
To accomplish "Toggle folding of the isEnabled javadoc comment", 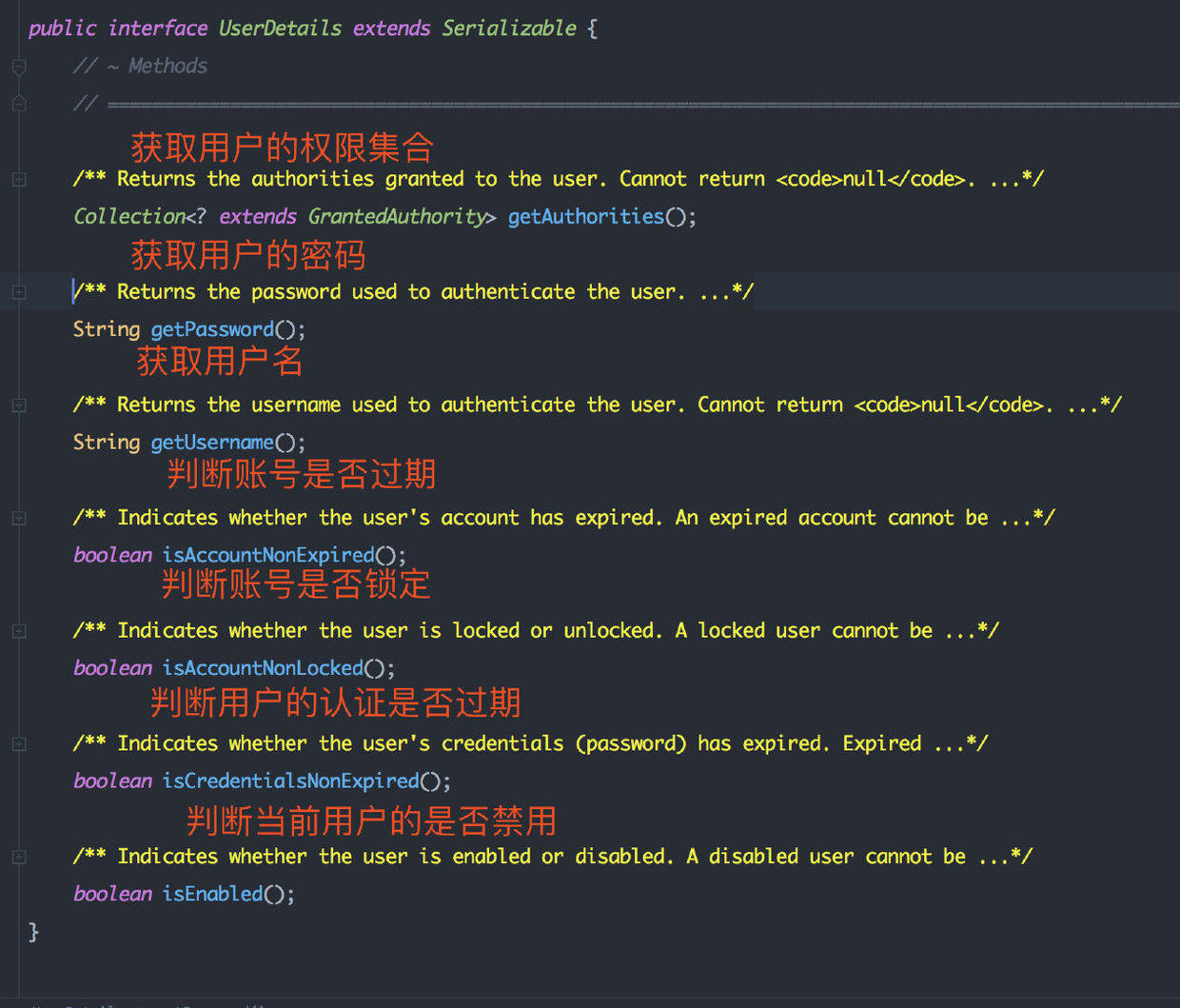I will point(17,856).
